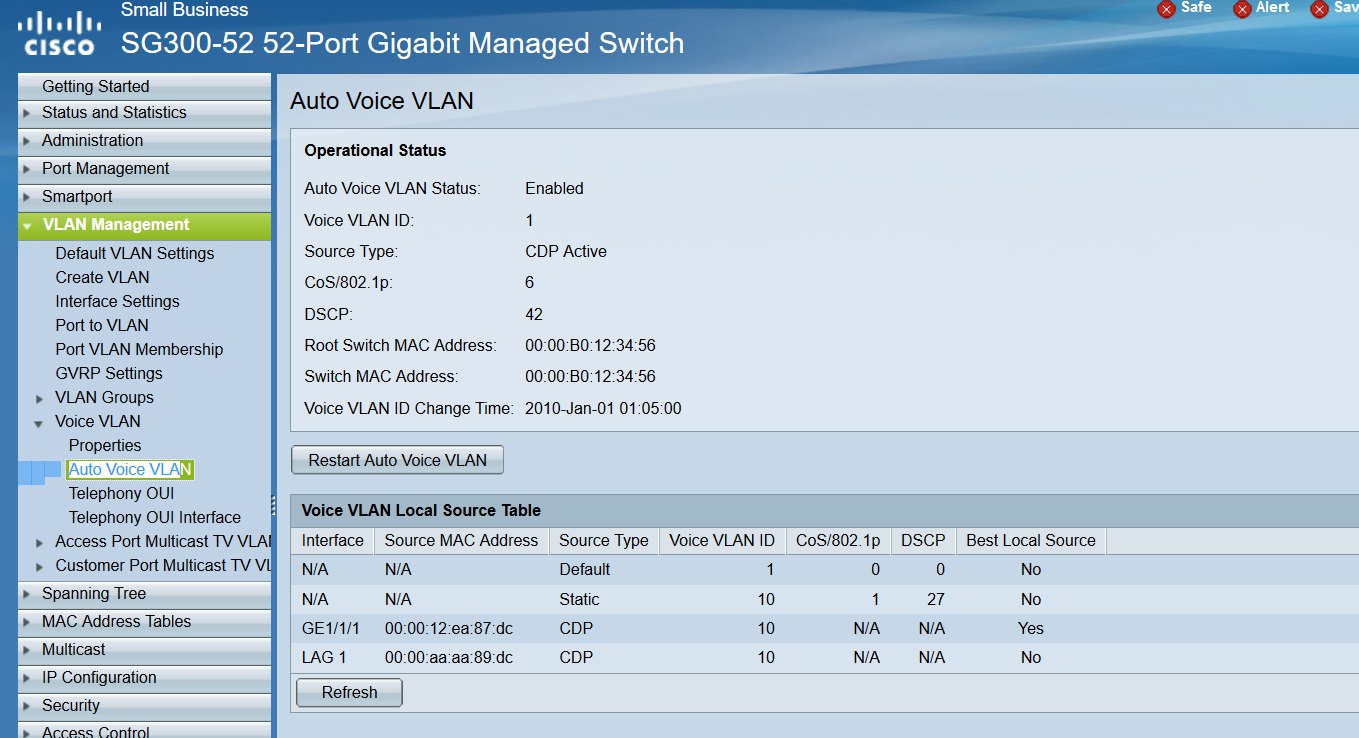1359x738 pixels.
Task: Click the DSCP column header
Action: click(x=923, y=540)
